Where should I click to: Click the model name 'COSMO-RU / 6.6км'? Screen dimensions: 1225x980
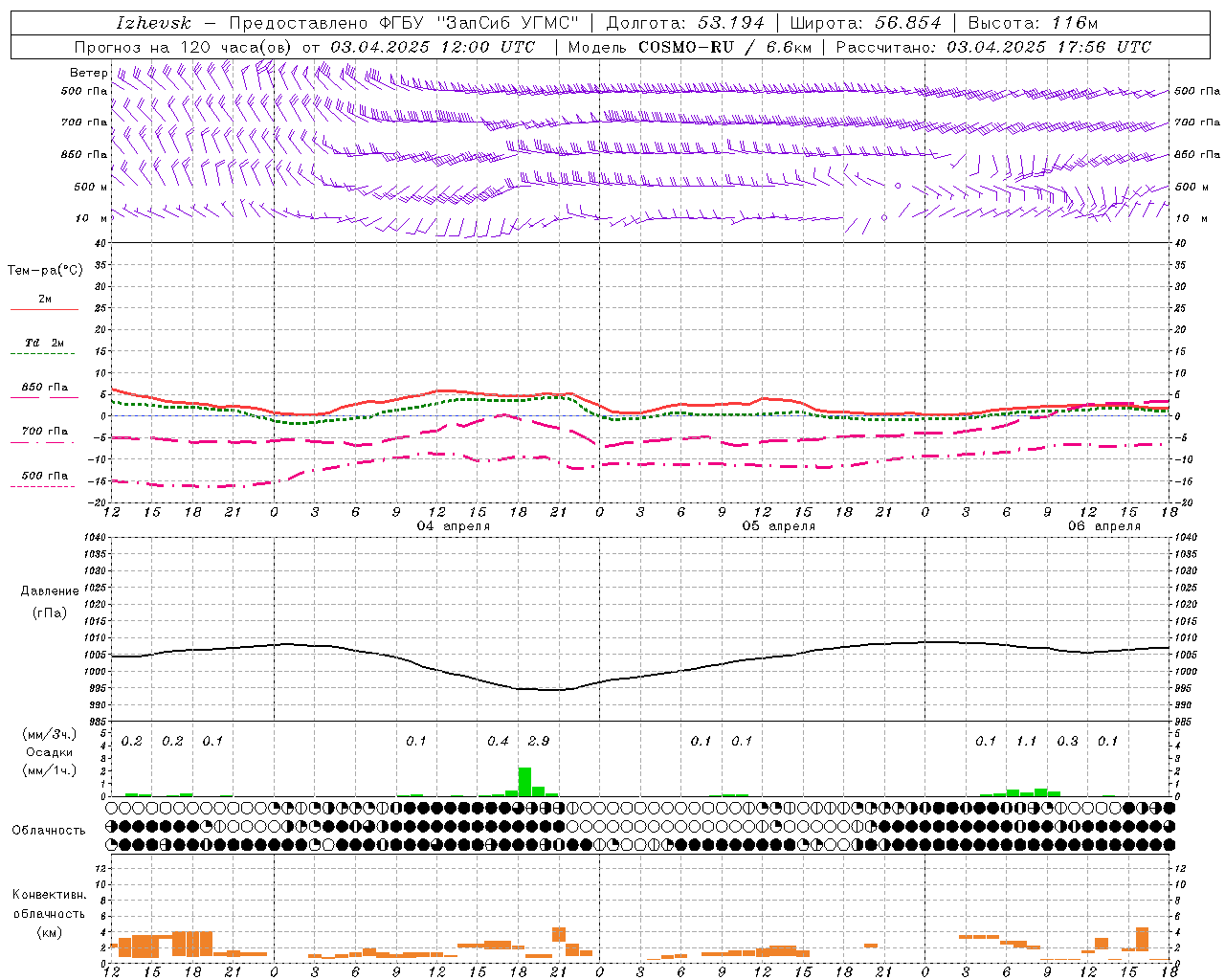(x=724, y=47)
